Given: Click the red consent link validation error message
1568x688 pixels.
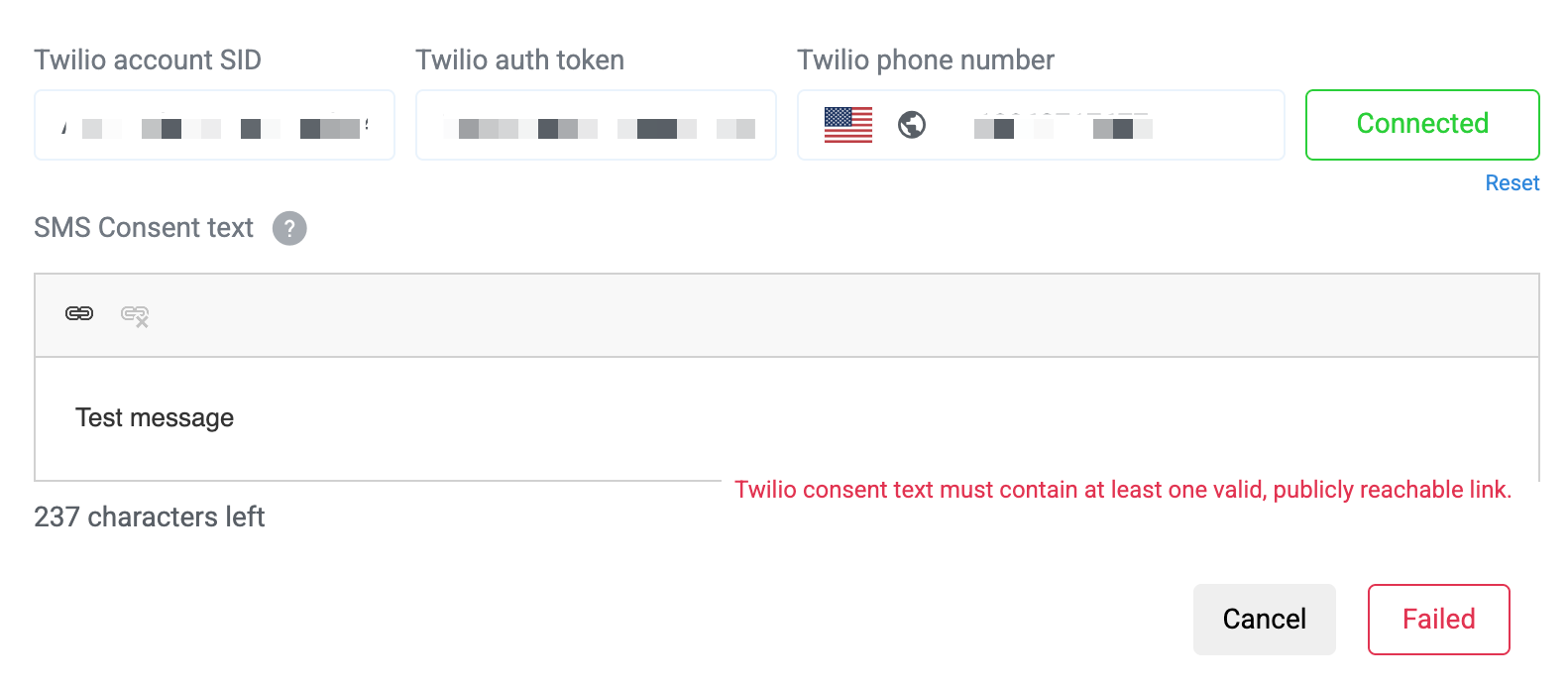Looking at the screenshot, I should pyautogui.click(x=1122, y=489).
